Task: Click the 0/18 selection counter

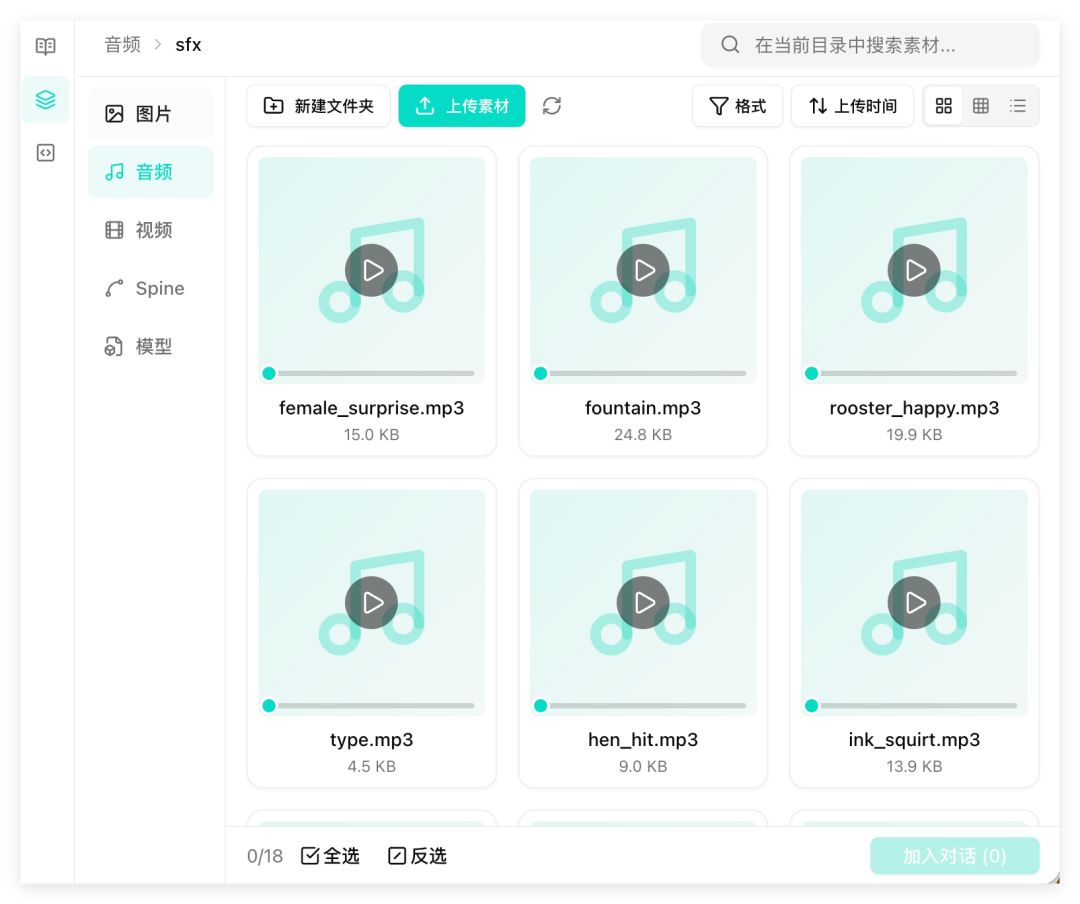Action: pyautogui.click(x=264, y=856)
